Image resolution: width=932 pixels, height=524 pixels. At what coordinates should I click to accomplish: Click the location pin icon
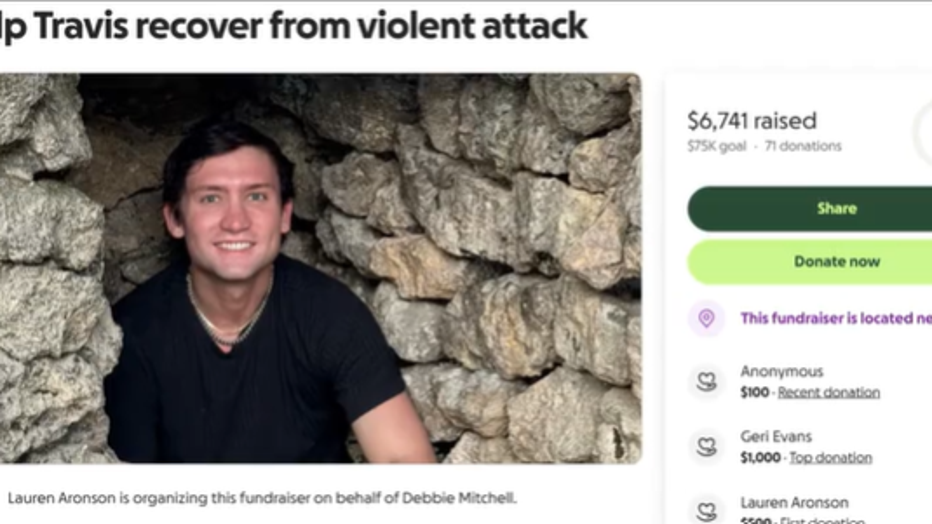pyautogui.click(x=706, y=319)
